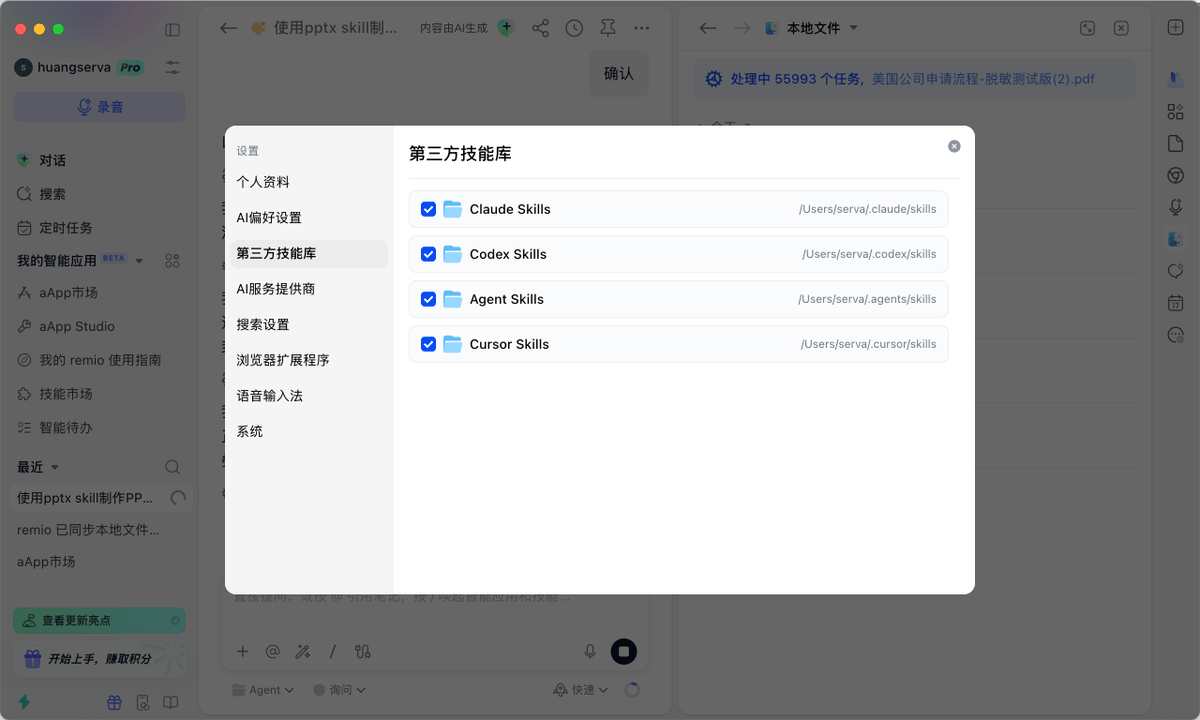Select 第三方技能库 in settings list
The image size is (1200, 720).
309,254
